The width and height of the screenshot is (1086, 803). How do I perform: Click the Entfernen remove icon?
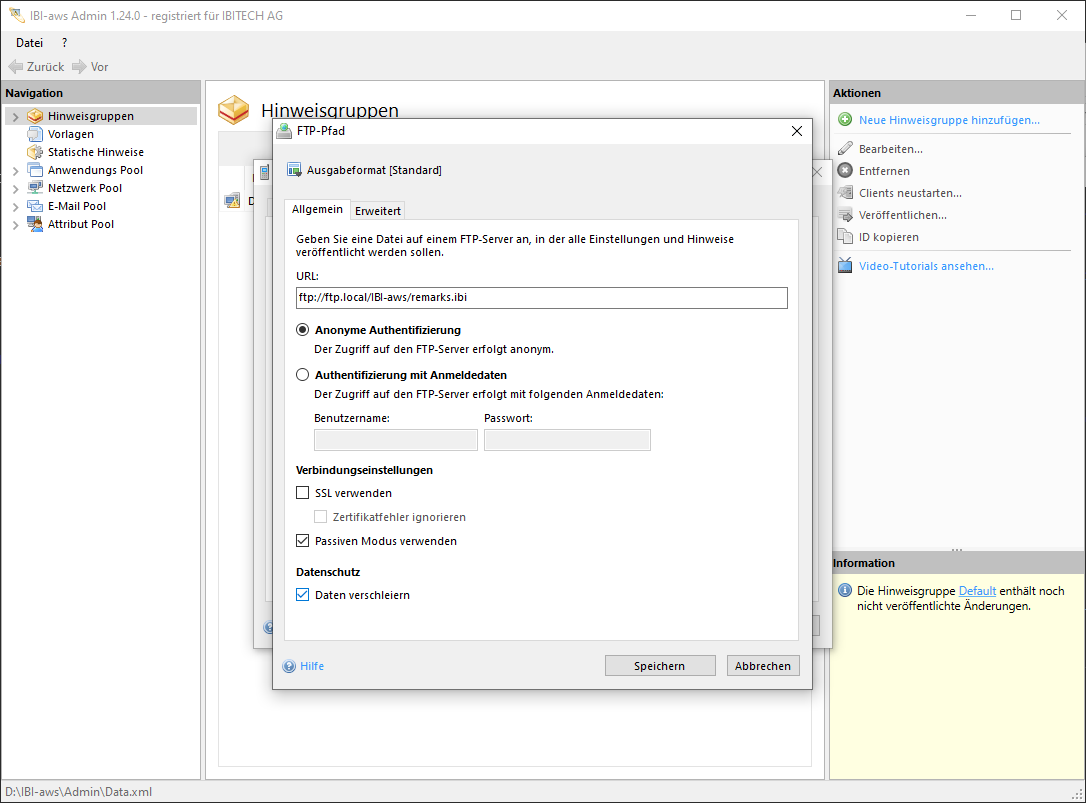tap(845, 171)
